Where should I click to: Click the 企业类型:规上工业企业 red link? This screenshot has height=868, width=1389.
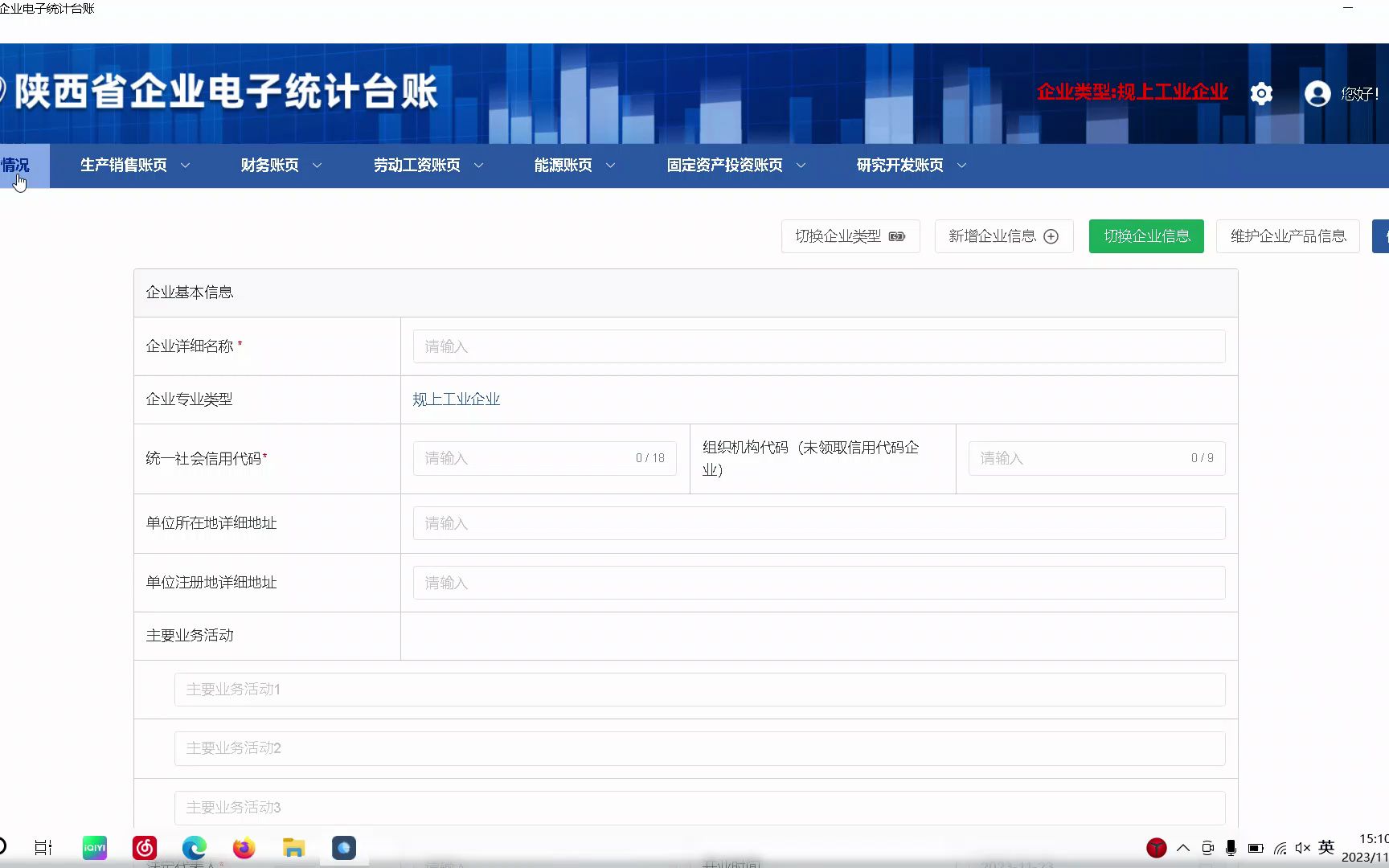(x=1132, y=92)
